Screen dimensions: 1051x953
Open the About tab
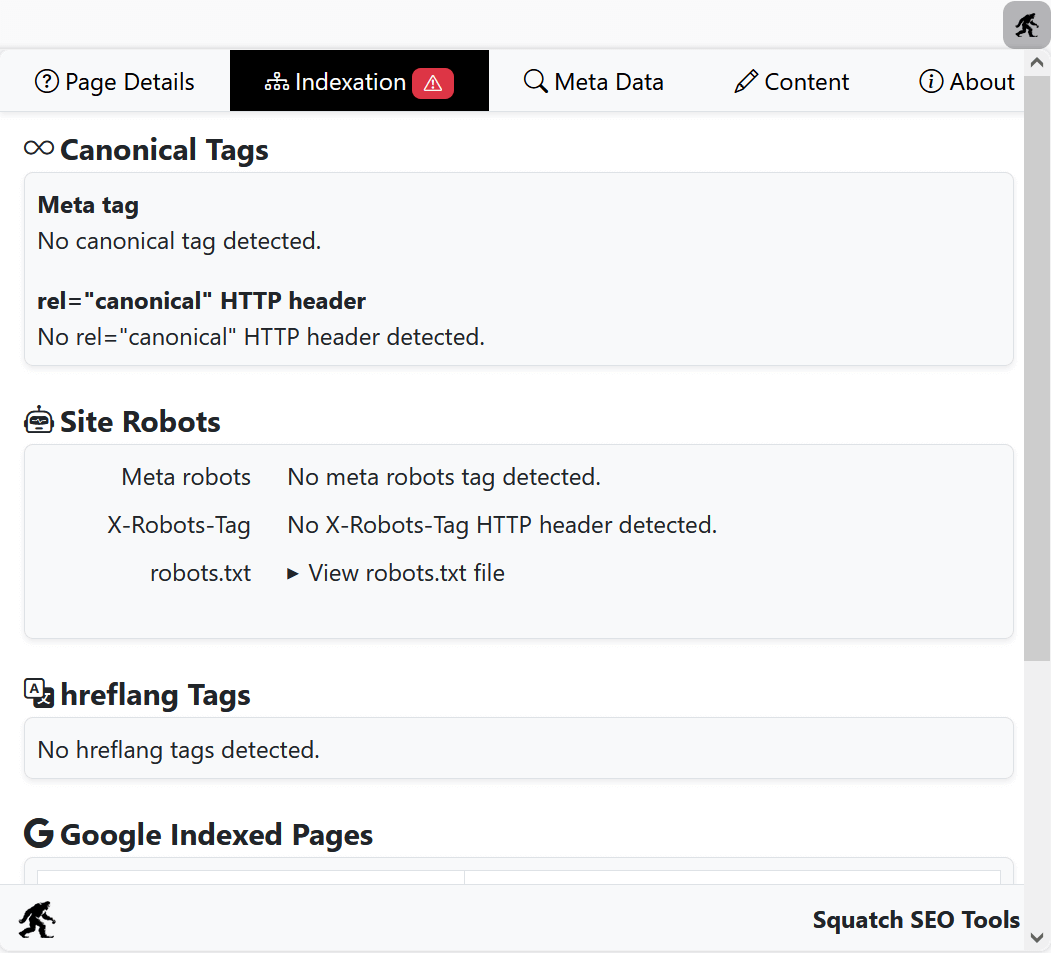point(966,81)
